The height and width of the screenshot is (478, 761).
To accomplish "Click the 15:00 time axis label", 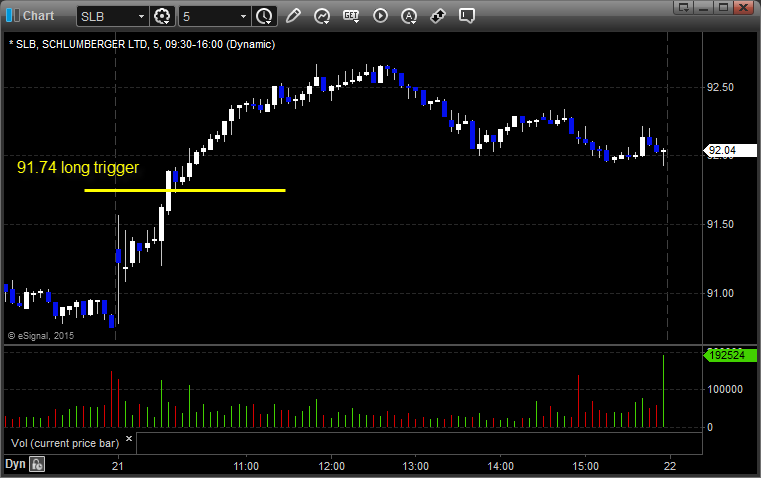I will (585, 466).
